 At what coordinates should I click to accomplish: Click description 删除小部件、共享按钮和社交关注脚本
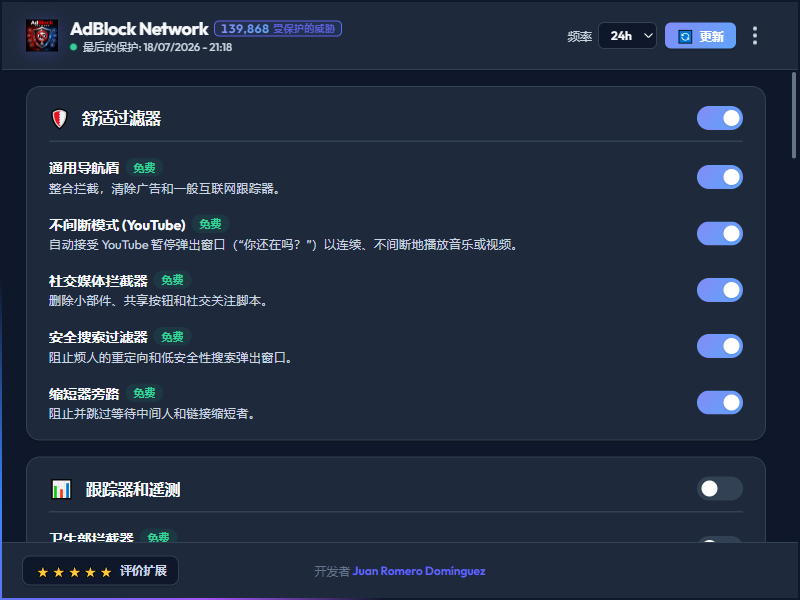[x=158, y=301]
